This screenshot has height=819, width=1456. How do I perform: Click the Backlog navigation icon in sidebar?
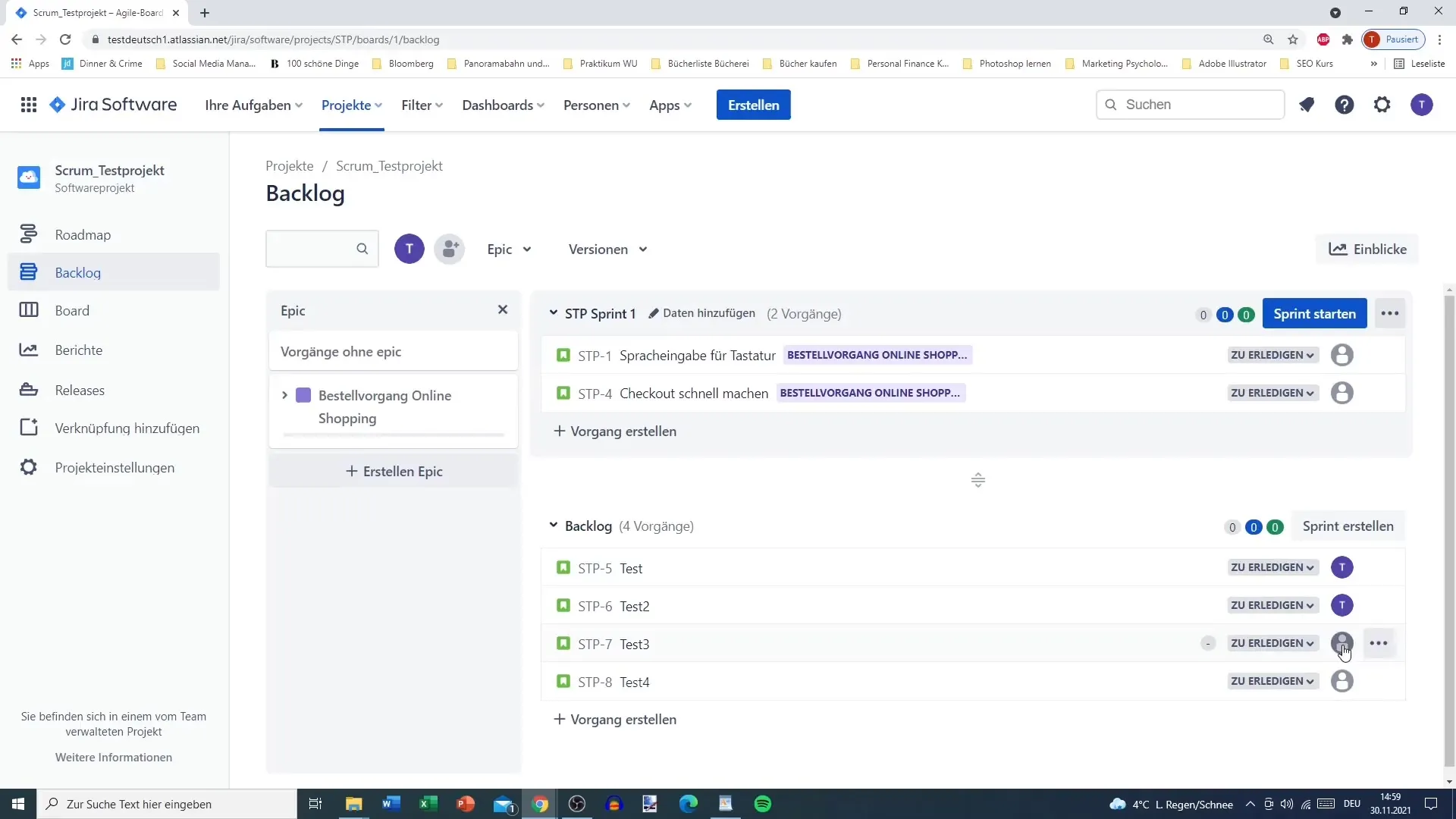28,272
